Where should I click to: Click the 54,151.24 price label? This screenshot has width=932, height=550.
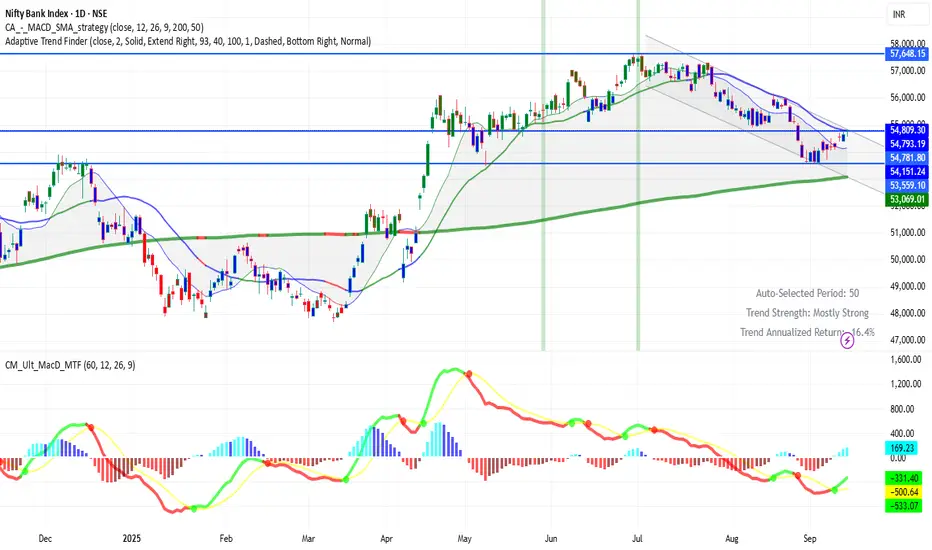pos(908,171)
